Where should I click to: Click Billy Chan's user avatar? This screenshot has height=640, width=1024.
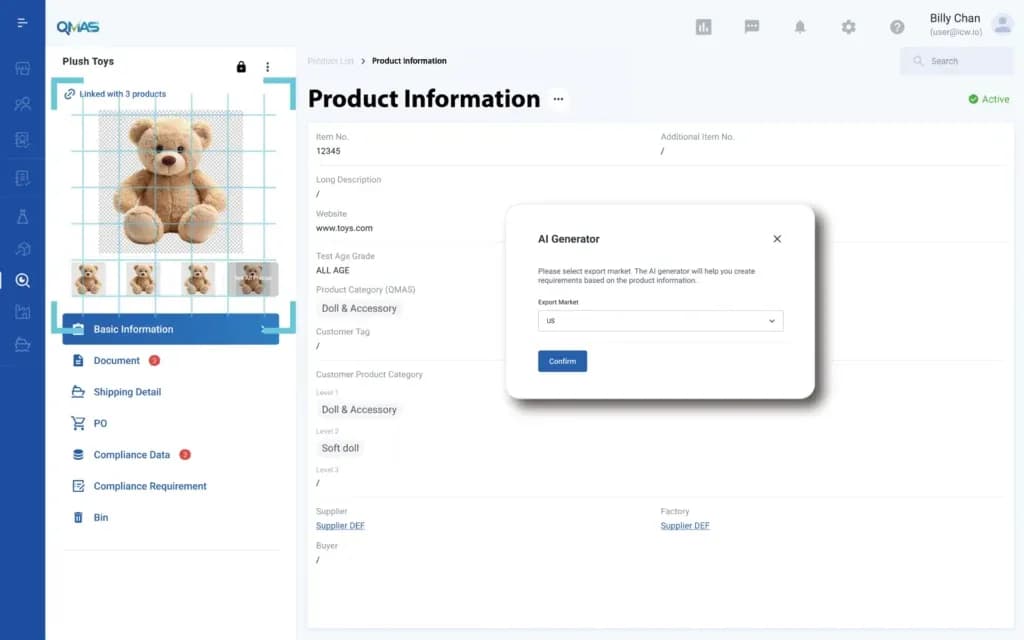pos(1002,24)
